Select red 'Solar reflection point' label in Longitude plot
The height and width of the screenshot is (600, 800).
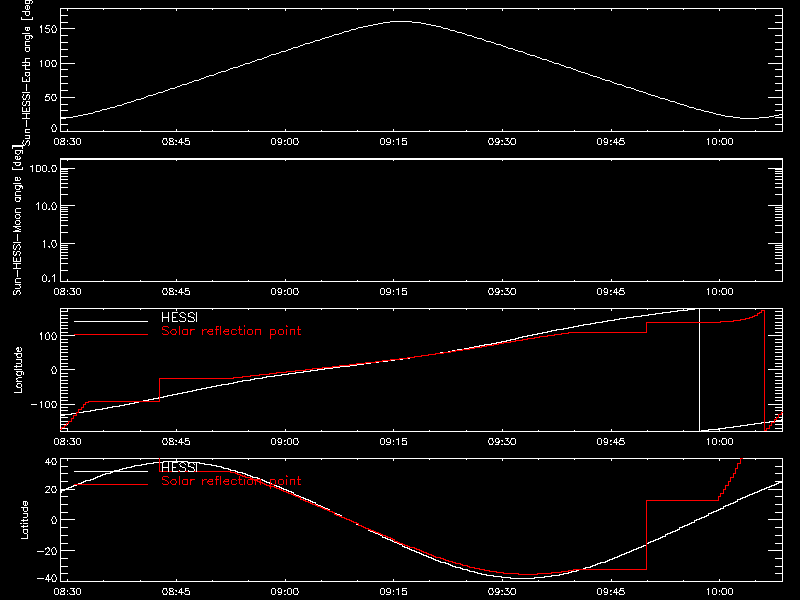[x=231, y=331]
